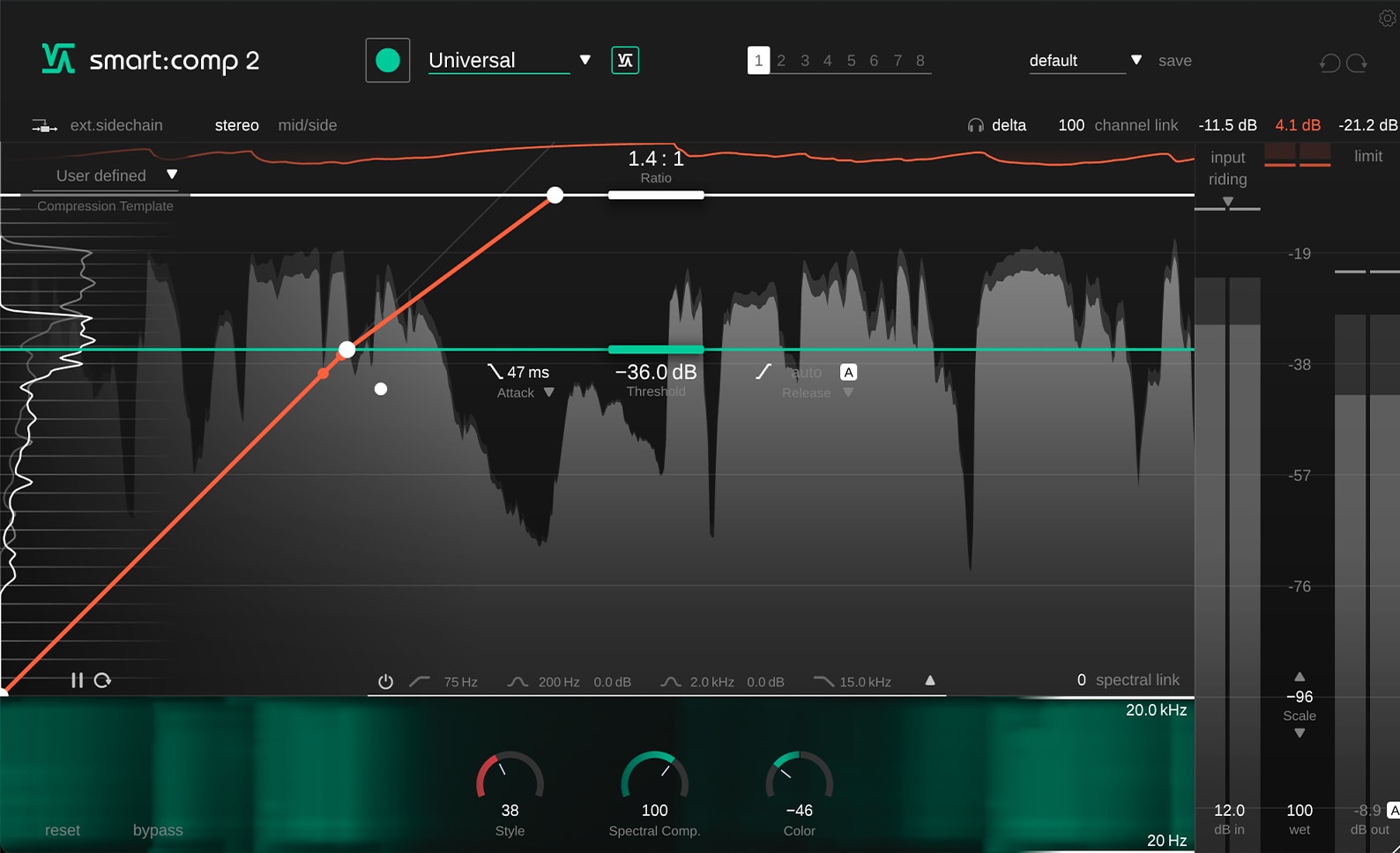Select state 3
This screenshot has height=853, width=1400.
tap(805, 60)
